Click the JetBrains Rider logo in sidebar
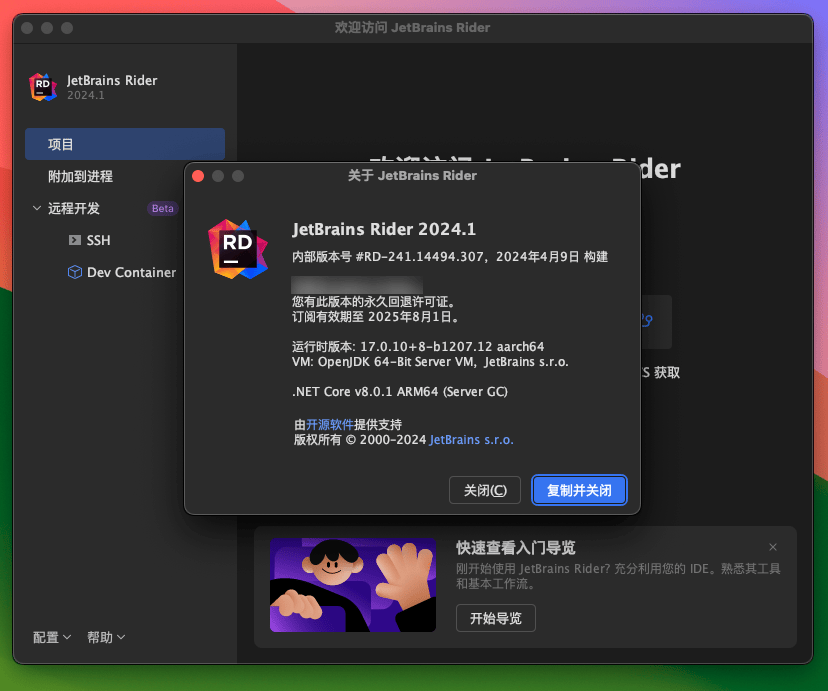This screenshot has width=828, height=691. (x=43, y=88)
